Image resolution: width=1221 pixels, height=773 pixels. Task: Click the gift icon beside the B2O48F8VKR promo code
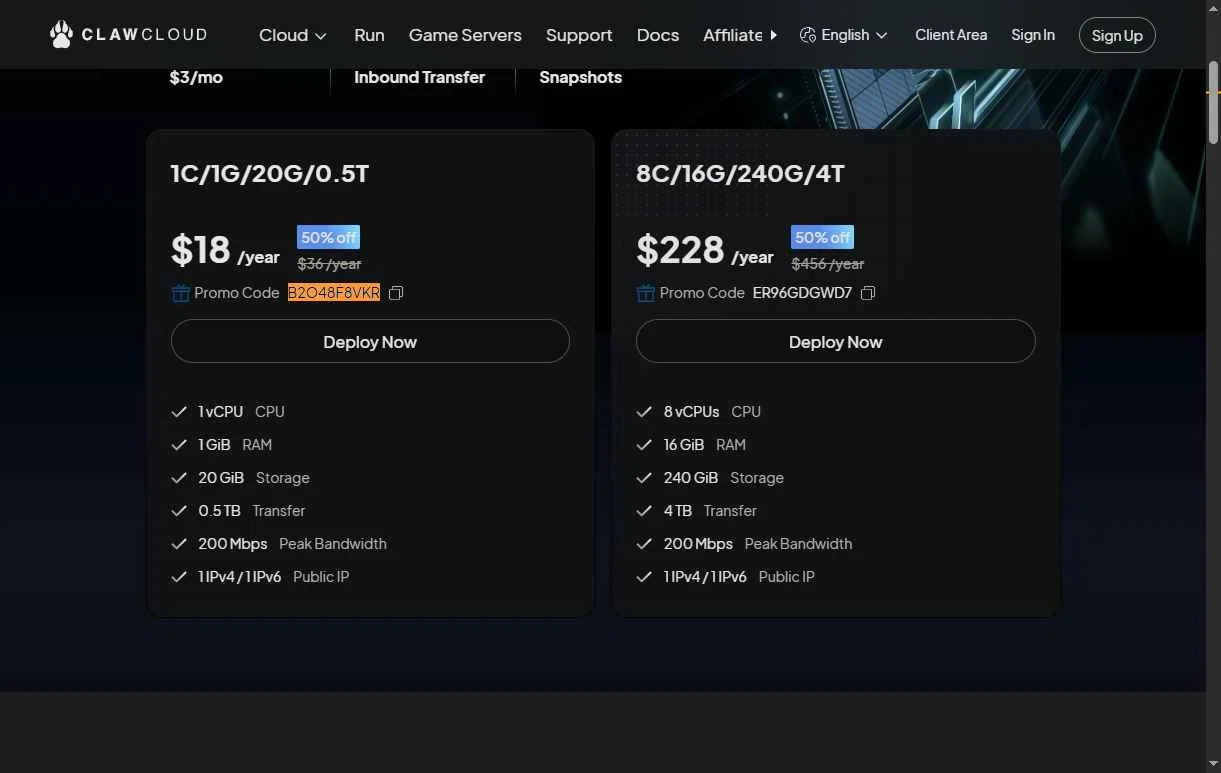click(x=180, y=293)
